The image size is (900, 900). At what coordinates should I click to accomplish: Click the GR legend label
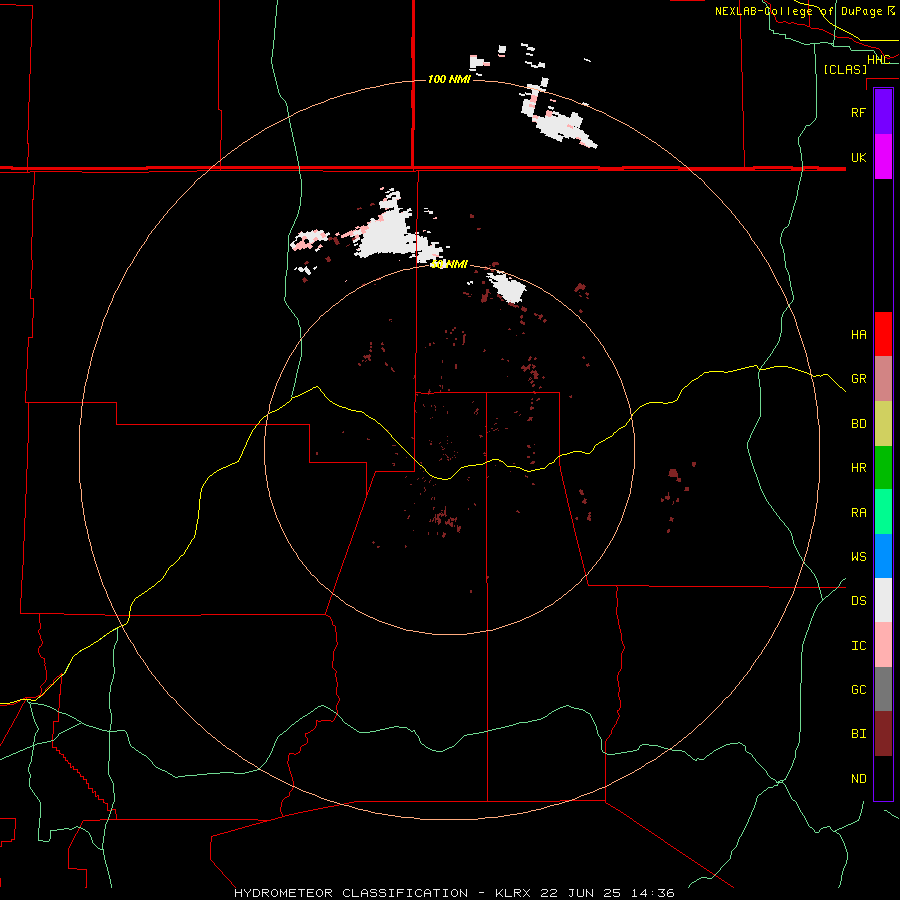click(858, 379)
